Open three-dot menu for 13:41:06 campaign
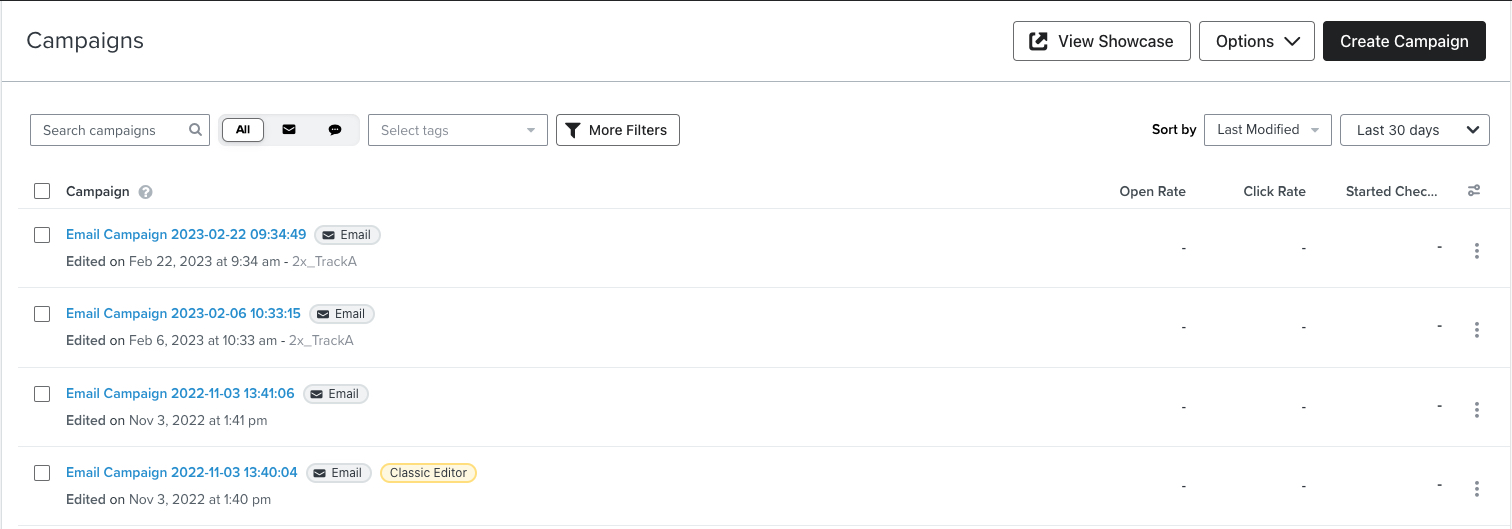Image resolution: width=1512 pixels, height=529 pixels. click(1476, 409)
